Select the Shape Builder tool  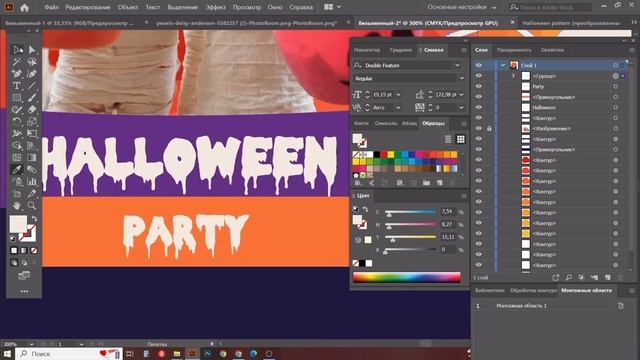17,145
